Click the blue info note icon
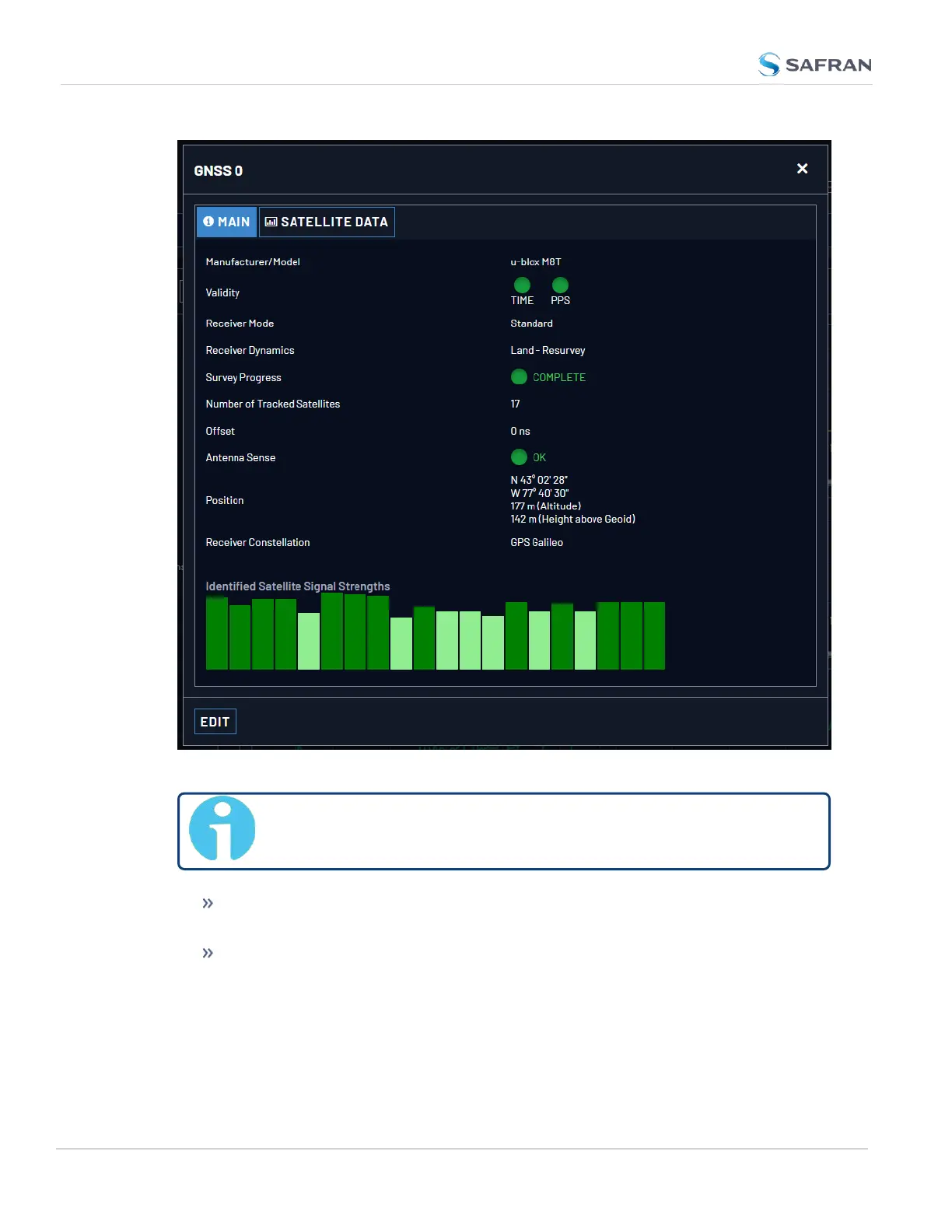The width and height of the screenshot is (952, 1232). [222, 828]
